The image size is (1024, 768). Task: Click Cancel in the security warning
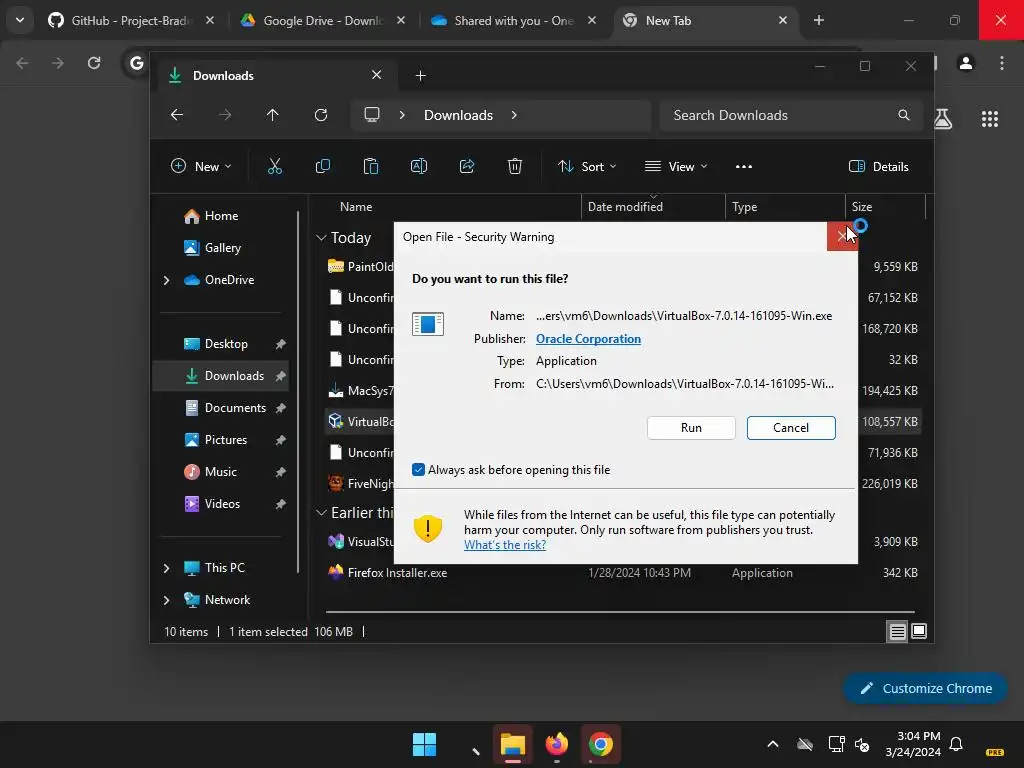click(x=791, y=428)
